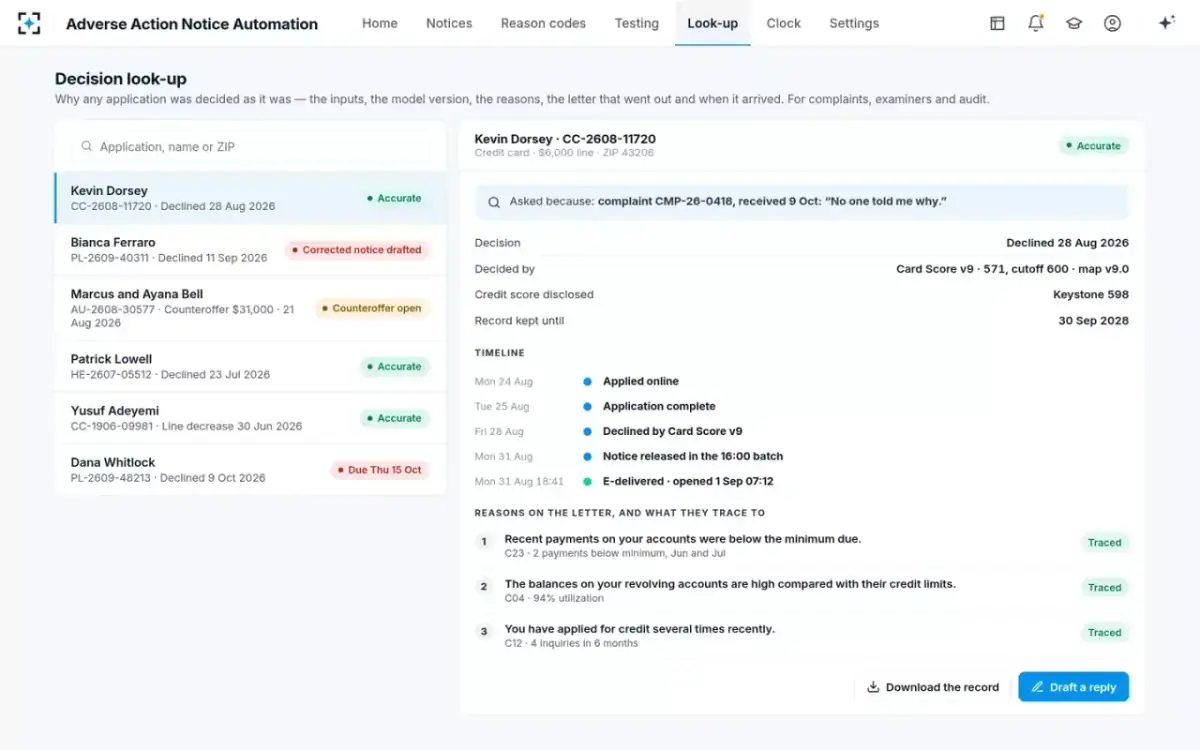Open the Notices tab

(x=449, y=23)
